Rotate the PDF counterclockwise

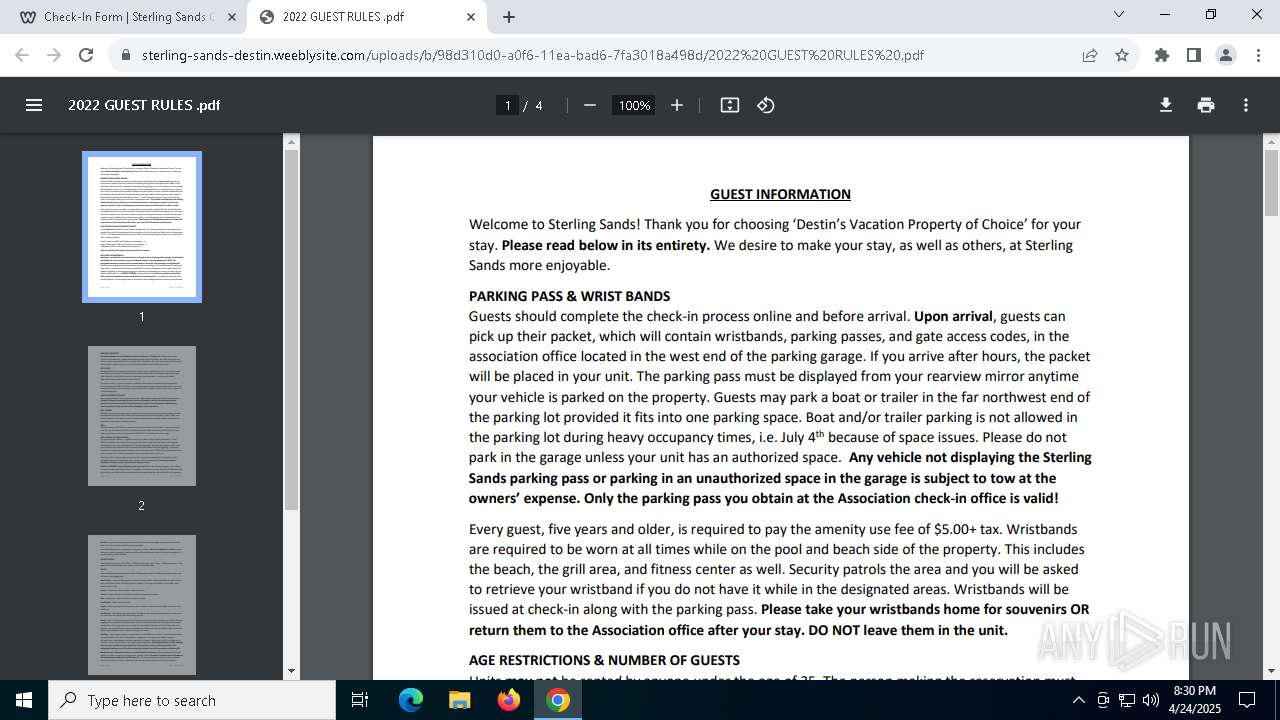[x=766, y=105]
